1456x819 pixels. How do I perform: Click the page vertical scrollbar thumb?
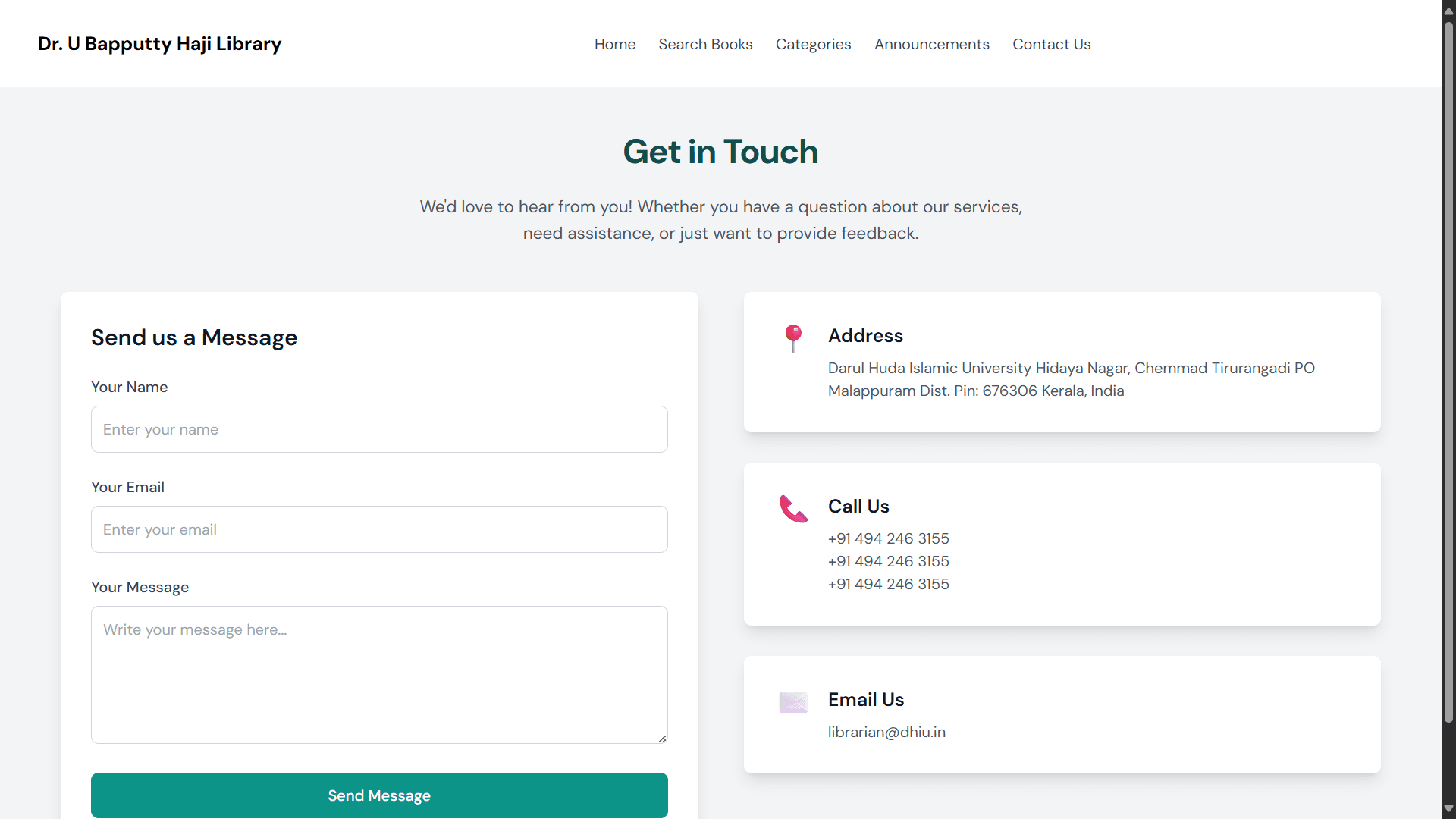[x=1448, y=372]
